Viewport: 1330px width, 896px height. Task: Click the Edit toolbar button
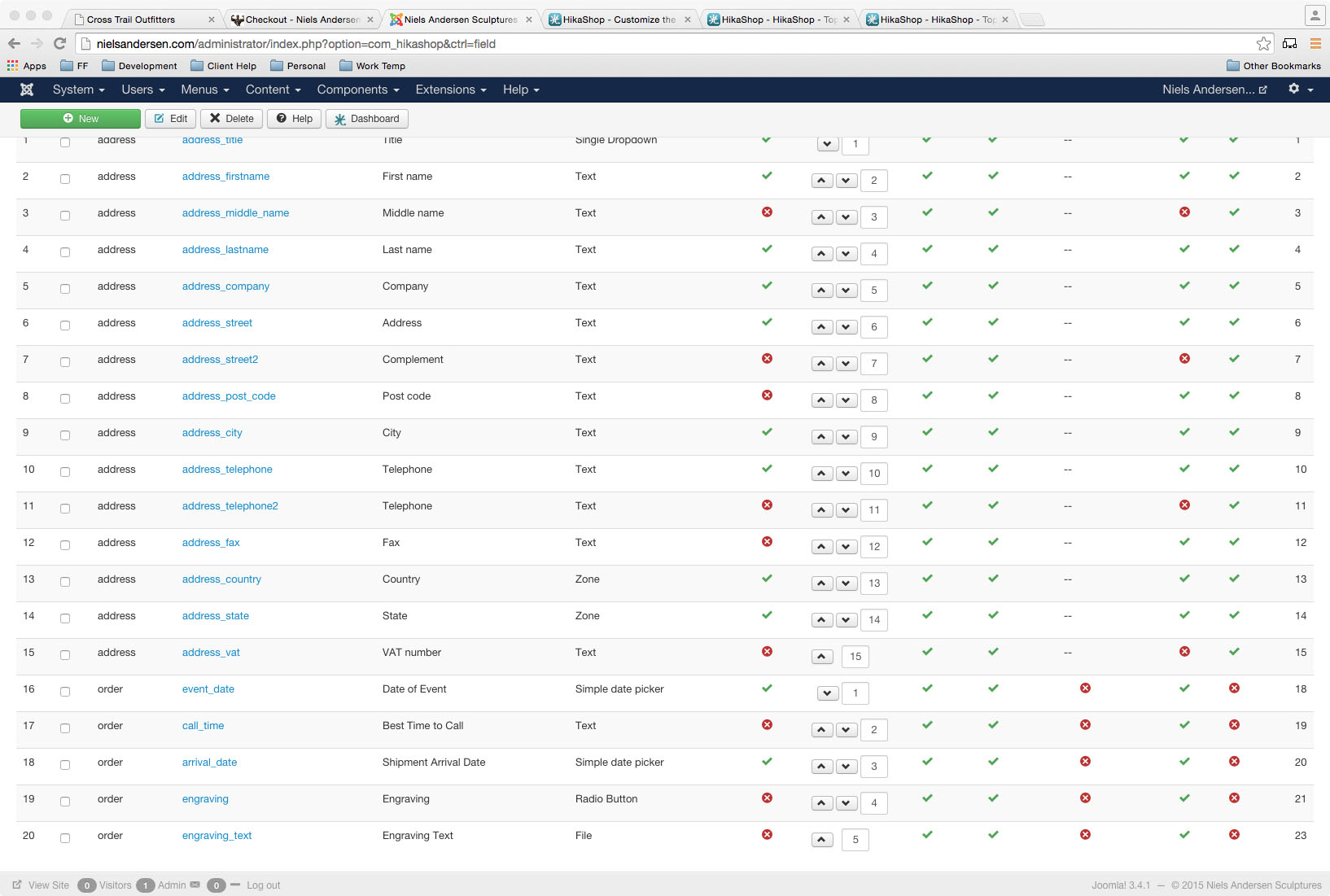tap(171, 119)
